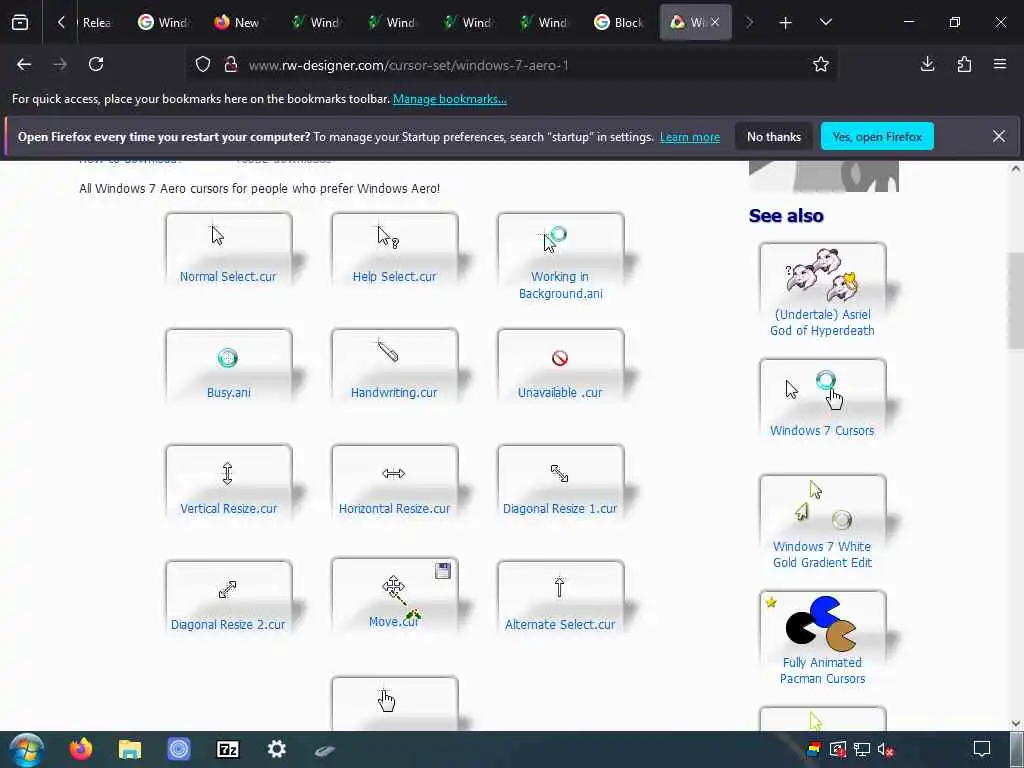Image resolution: width=1024 pixels, height=768 pixels.
Task: Click the Manage bookmarks link
Action: [449, 99]
